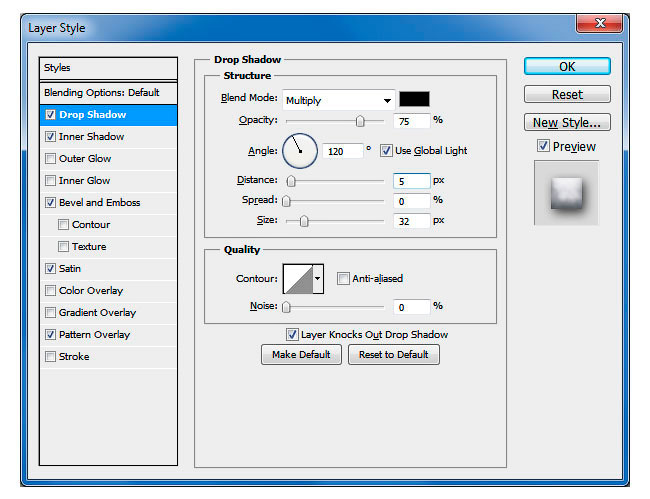The width and height of the screenshot is (650, 499).
Task: Enable the Texture sub-option checkbox
Action: pyautogui.click(x=63, y=247)
